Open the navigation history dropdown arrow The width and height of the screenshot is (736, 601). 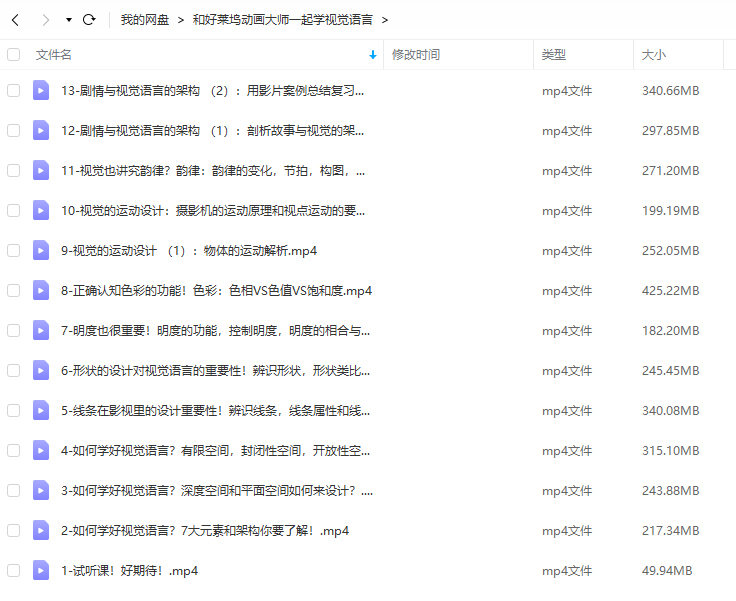tap(68, 20)
